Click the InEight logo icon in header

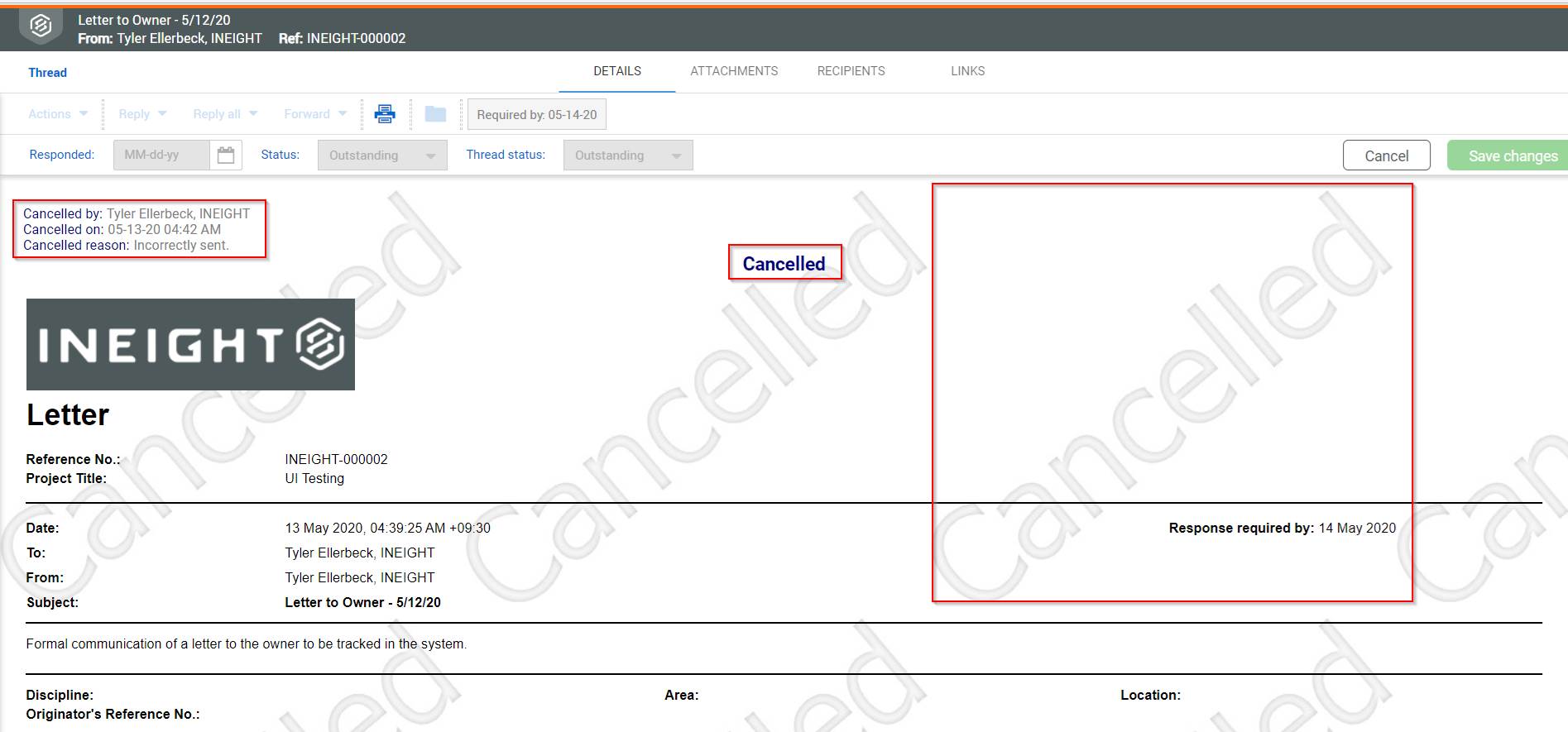click(41, 26)
